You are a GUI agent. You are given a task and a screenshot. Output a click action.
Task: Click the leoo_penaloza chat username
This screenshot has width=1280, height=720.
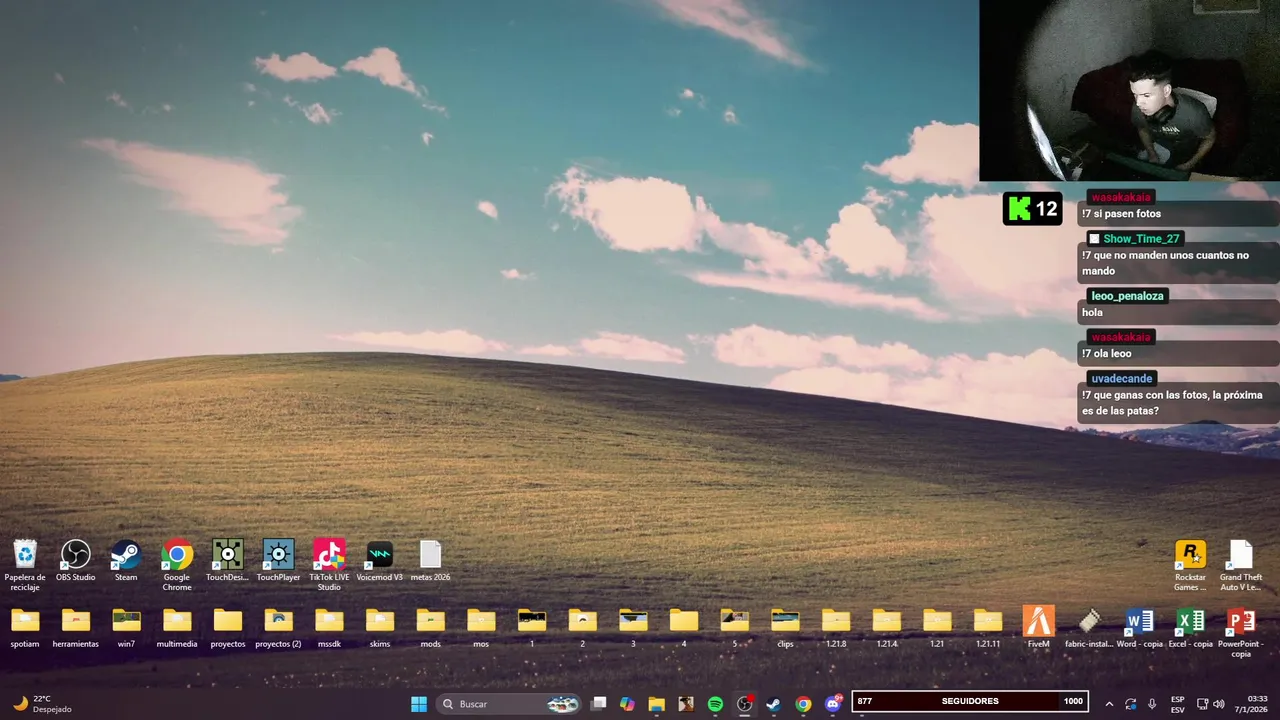[x=1127, y=296]
